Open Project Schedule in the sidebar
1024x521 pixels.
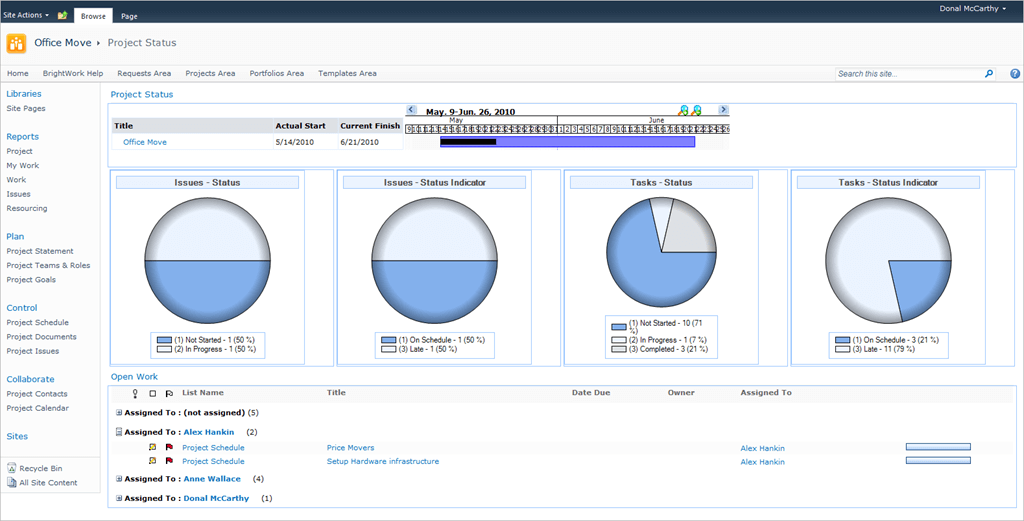click(x=37, y=323)
